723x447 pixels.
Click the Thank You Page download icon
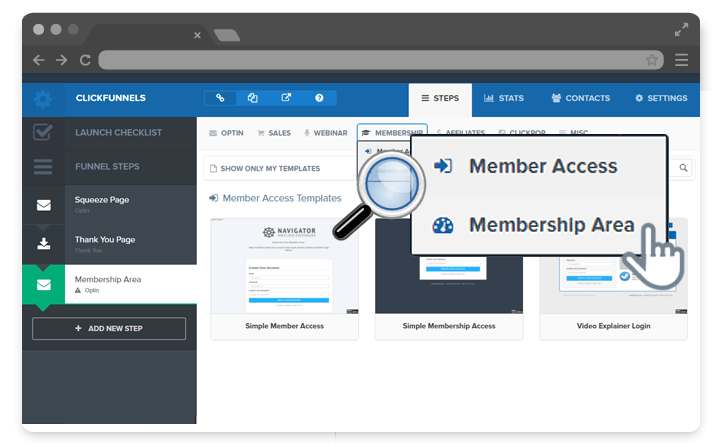click(44, 244)
